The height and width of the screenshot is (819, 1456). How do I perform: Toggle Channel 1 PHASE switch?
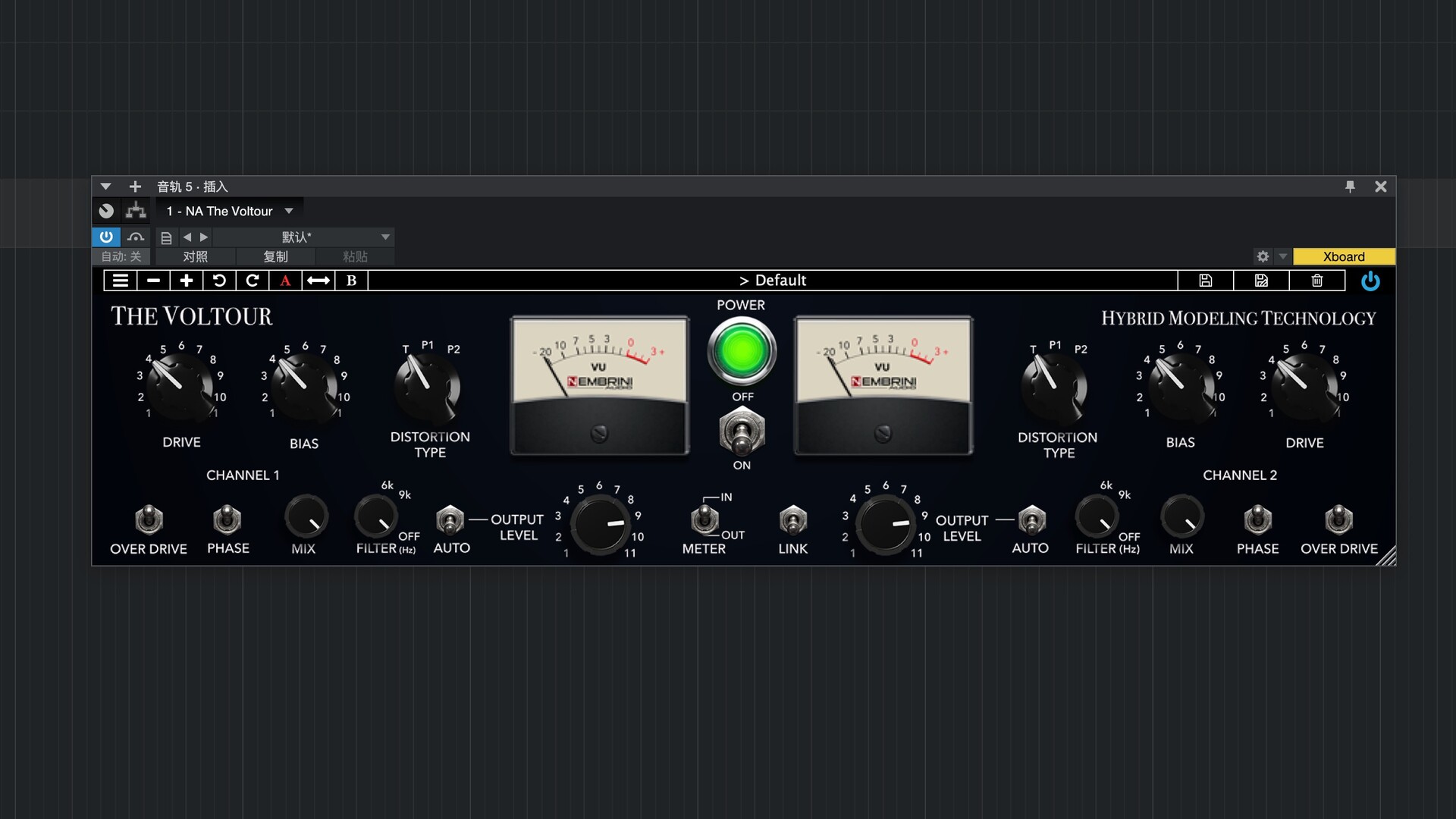pos(227,519)
